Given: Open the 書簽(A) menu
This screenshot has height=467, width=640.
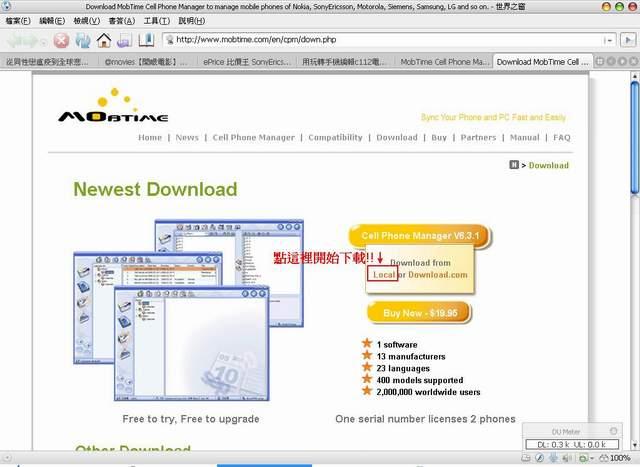Looking at the screenshot, I should (x=122, y=21).
